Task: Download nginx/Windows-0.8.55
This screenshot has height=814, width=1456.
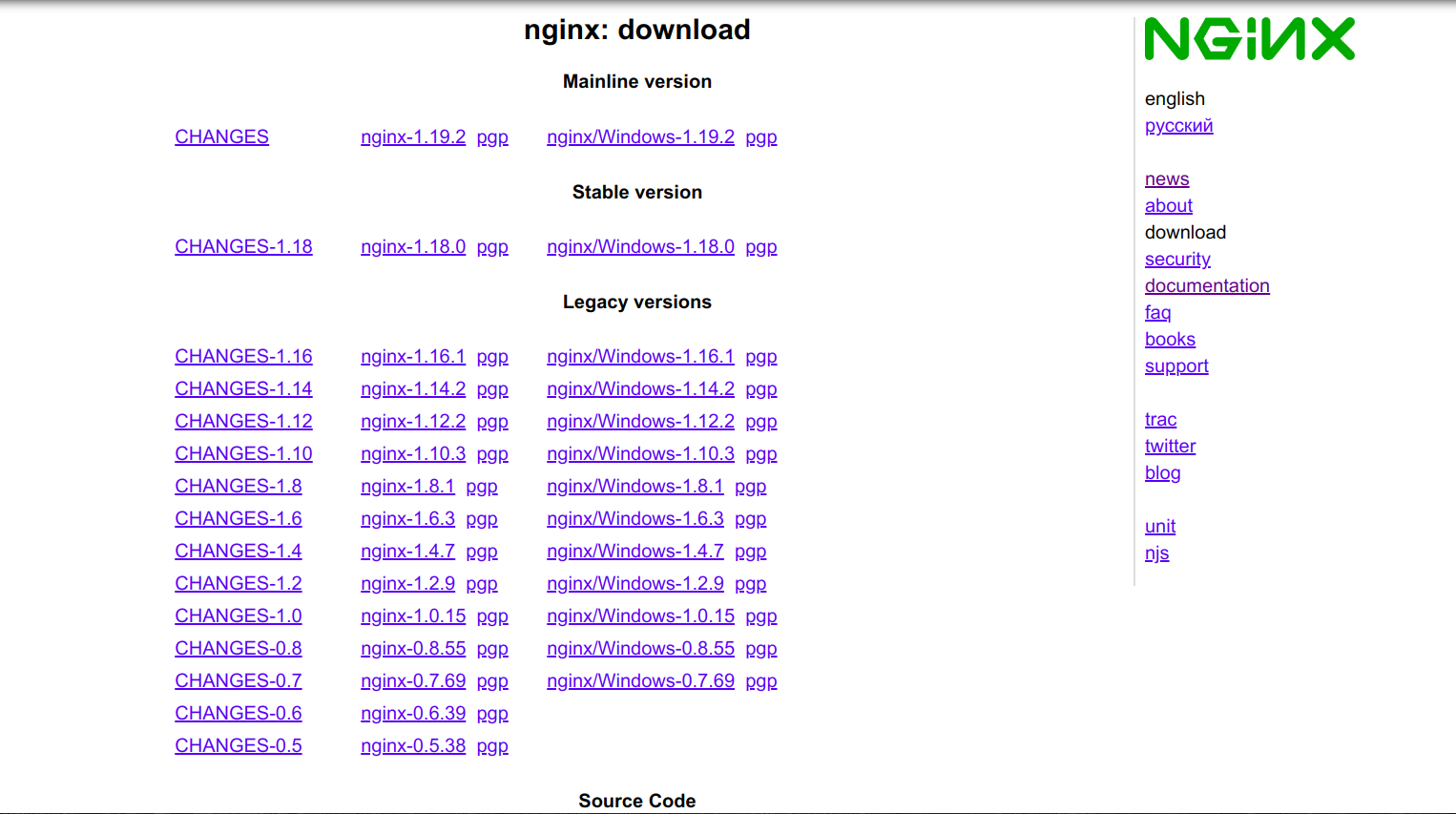Action: coord(640,648)
